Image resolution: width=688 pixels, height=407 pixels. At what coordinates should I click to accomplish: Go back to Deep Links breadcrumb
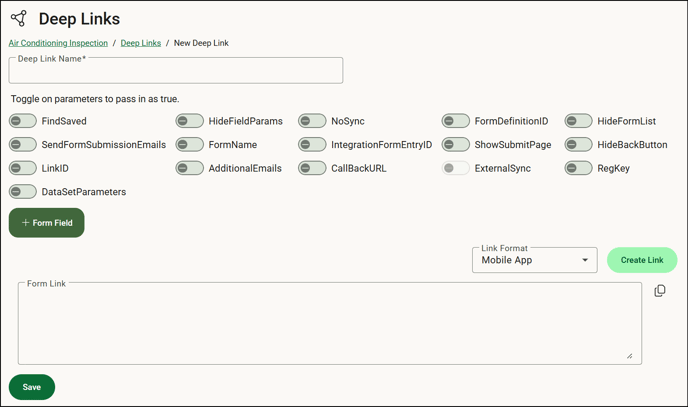(141, 43)
